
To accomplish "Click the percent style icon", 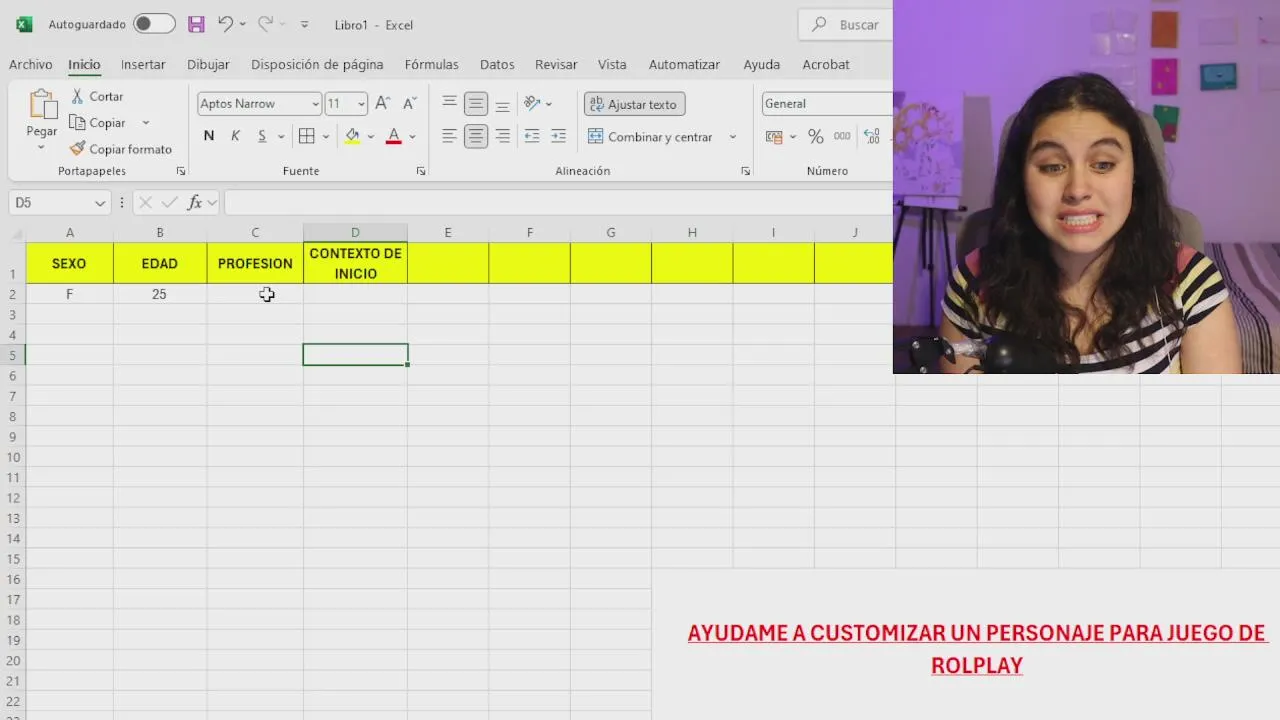I will click(x=816, y=136).
